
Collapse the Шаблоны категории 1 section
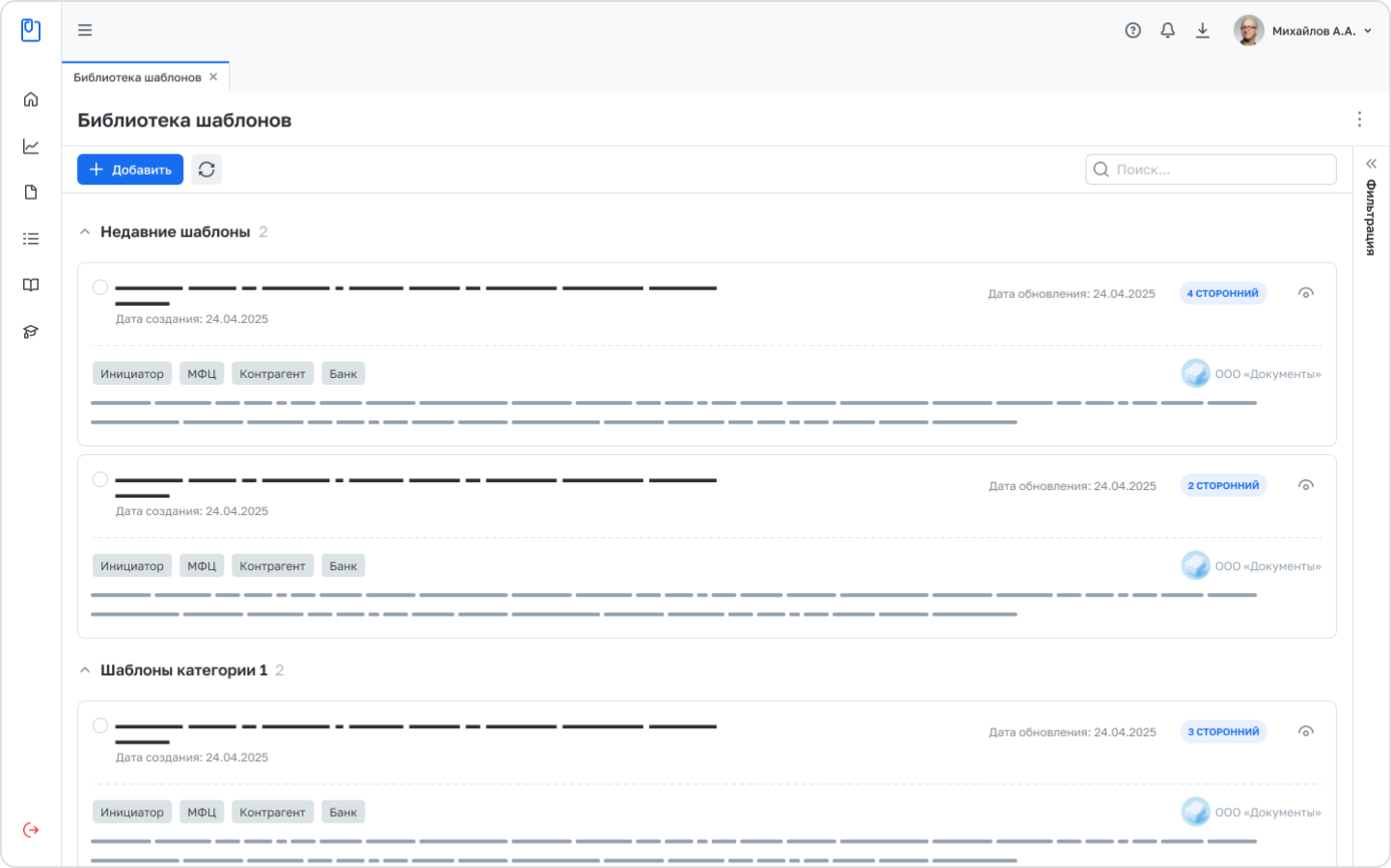tap(85, 669)
